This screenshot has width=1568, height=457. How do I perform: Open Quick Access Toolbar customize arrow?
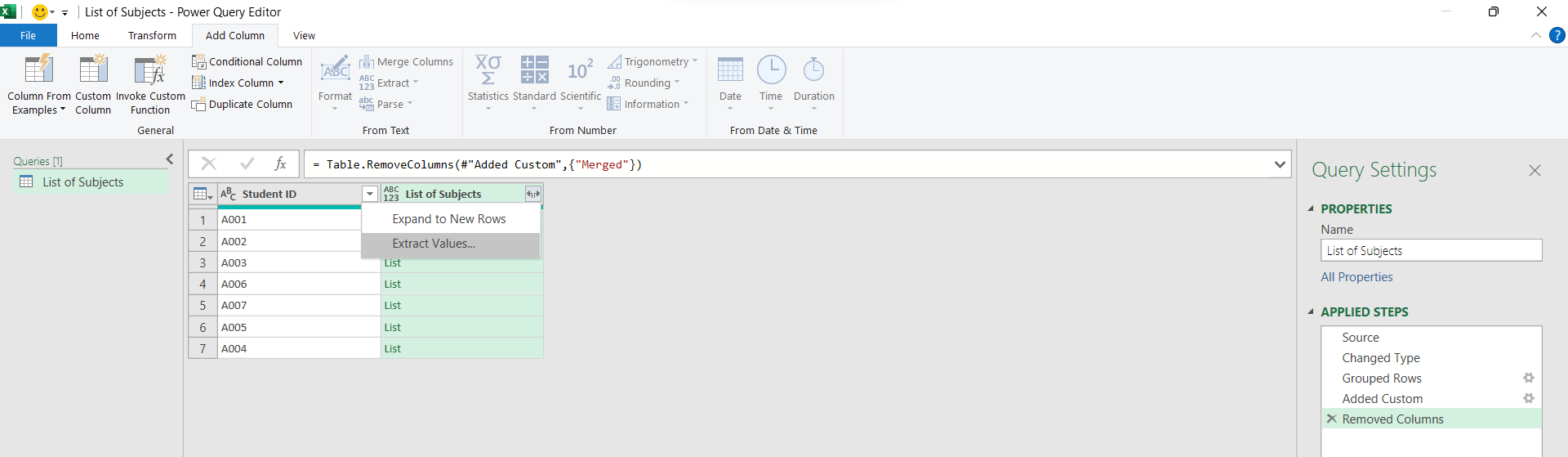pos(65,12)
